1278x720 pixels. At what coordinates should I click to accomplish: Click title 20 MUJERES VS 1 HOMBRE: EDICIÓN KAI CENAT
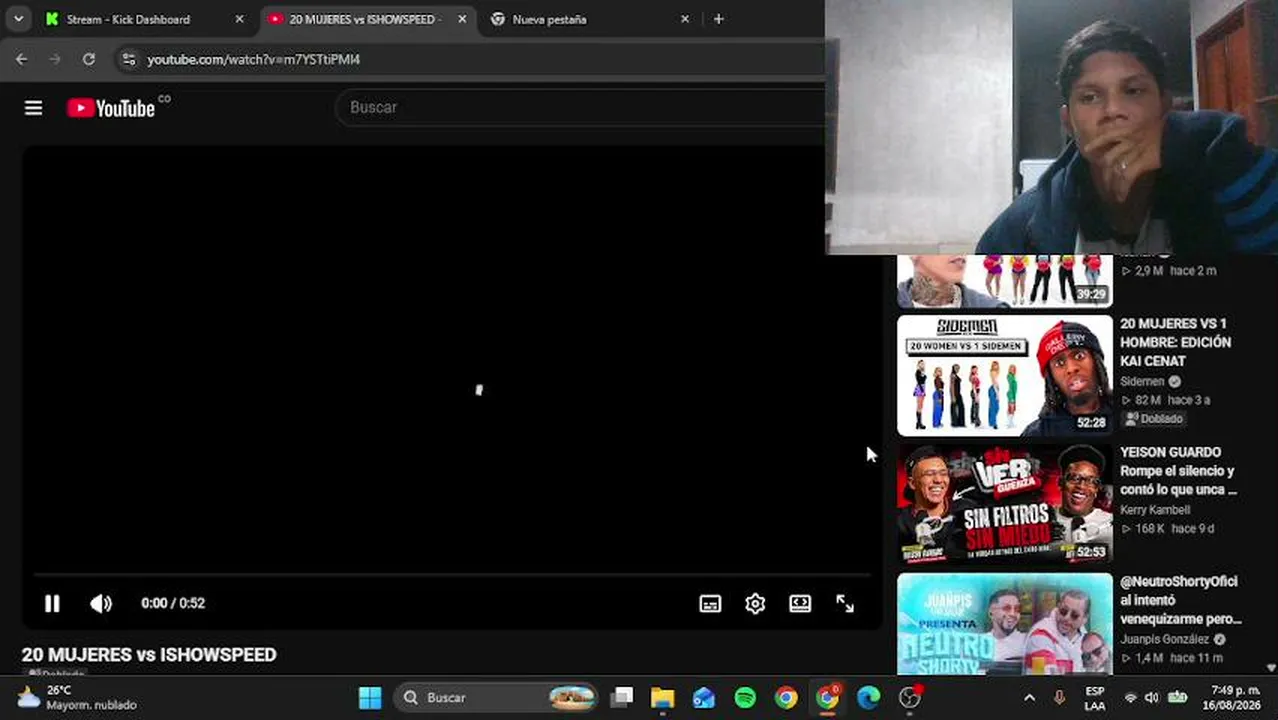coord(1175,342)
